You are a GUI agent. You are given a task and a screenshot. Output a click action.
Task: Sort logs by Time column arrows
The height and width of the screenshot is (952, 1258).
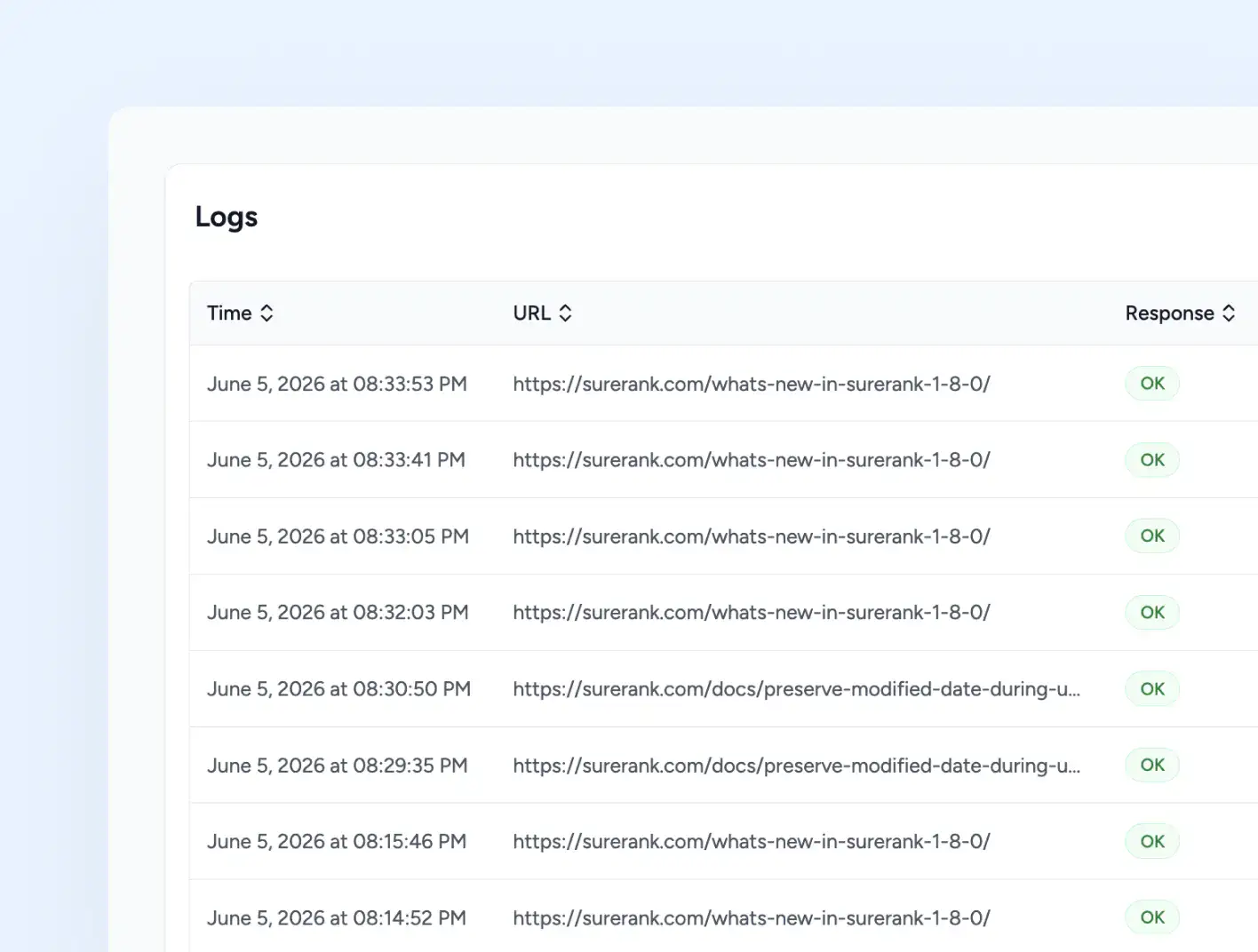pos(267,313)
